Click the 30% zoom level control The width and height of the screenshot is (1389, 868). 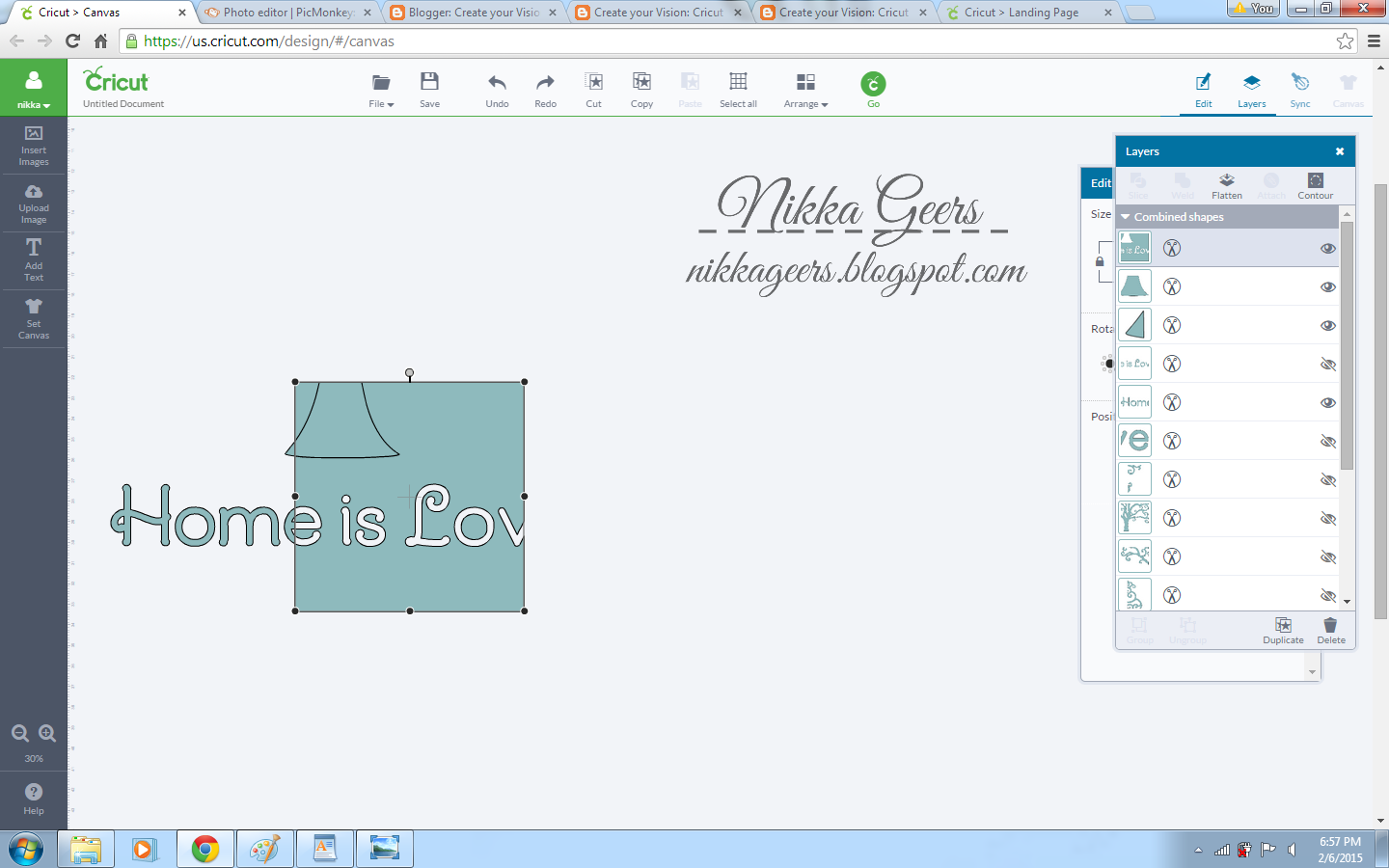pos(34,758)
